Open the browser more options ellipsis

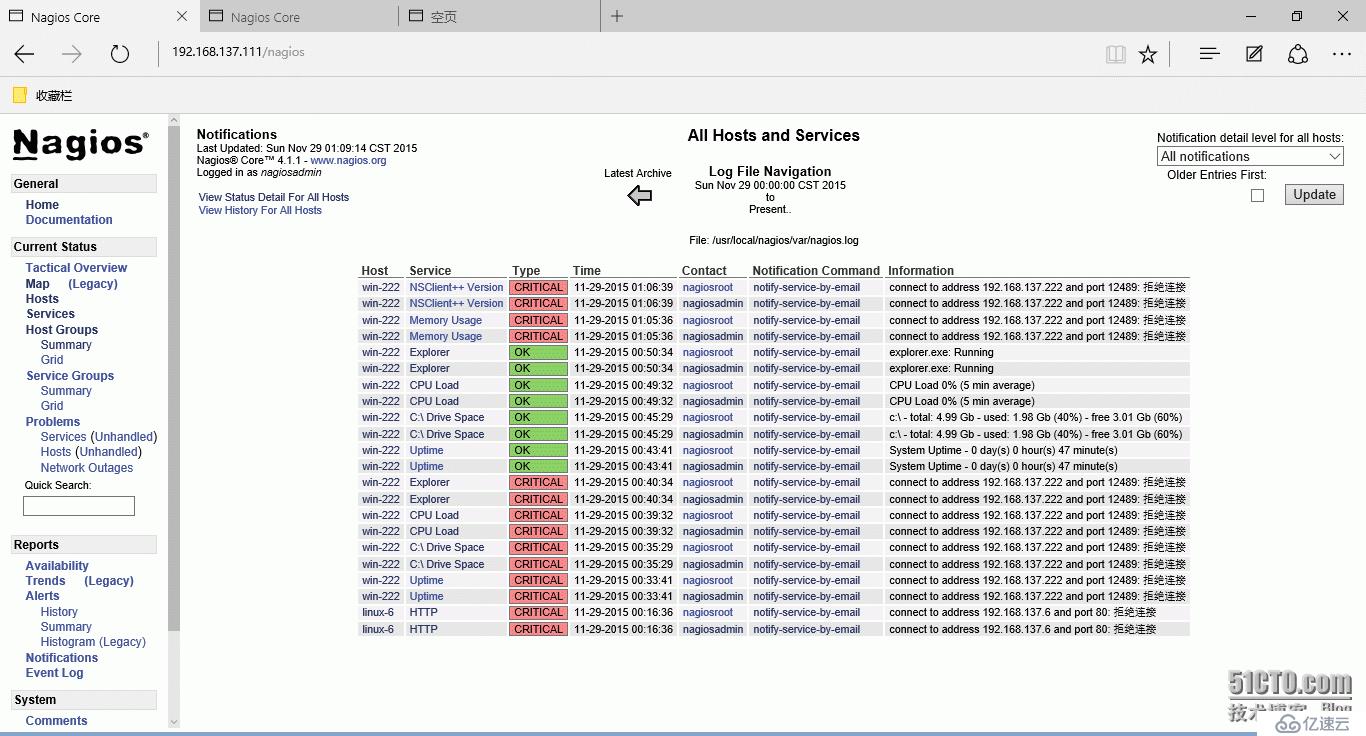(x=1342, y=54)
